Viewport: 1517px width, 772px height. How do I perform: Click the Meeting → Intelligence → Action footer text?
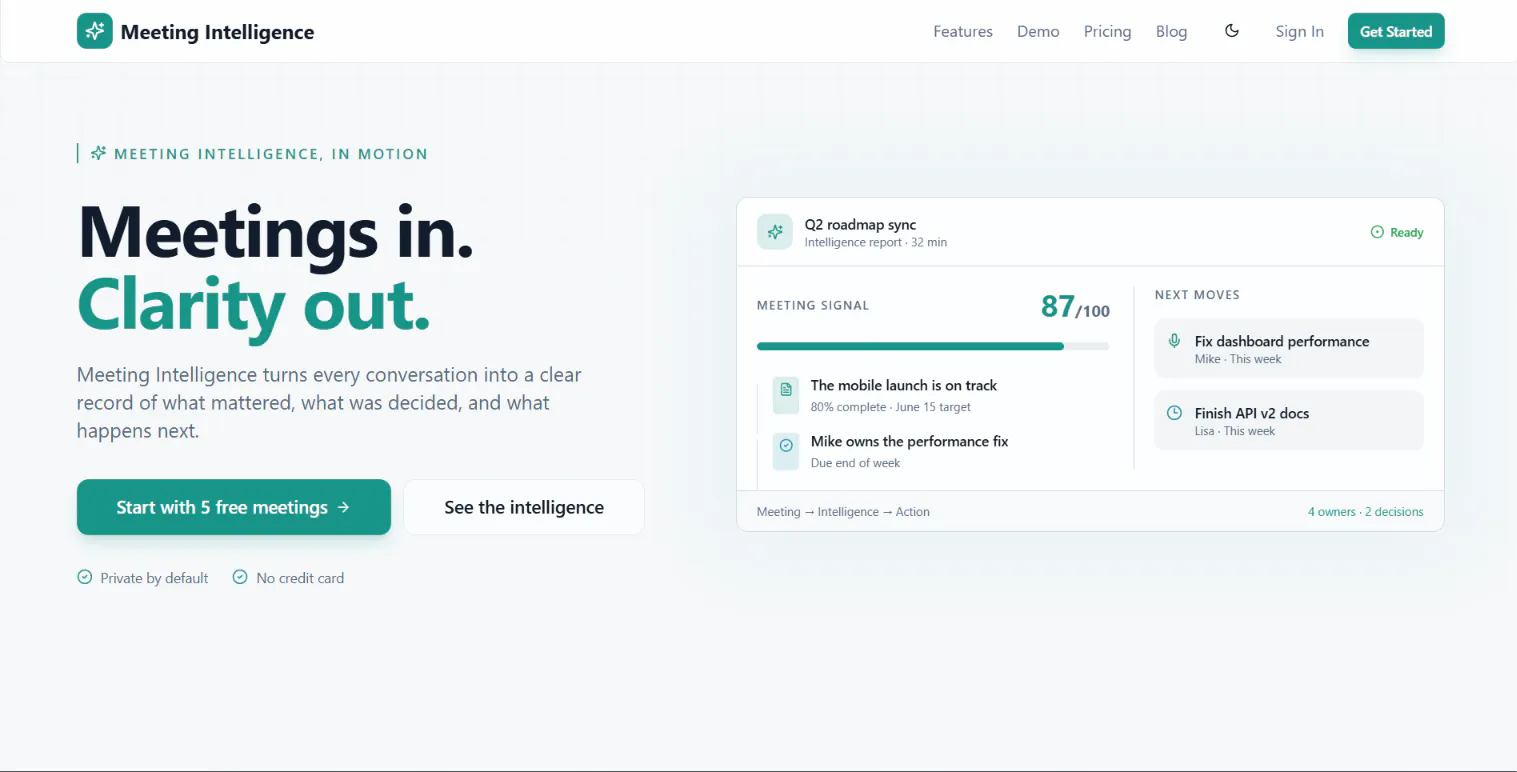(843, 511)
